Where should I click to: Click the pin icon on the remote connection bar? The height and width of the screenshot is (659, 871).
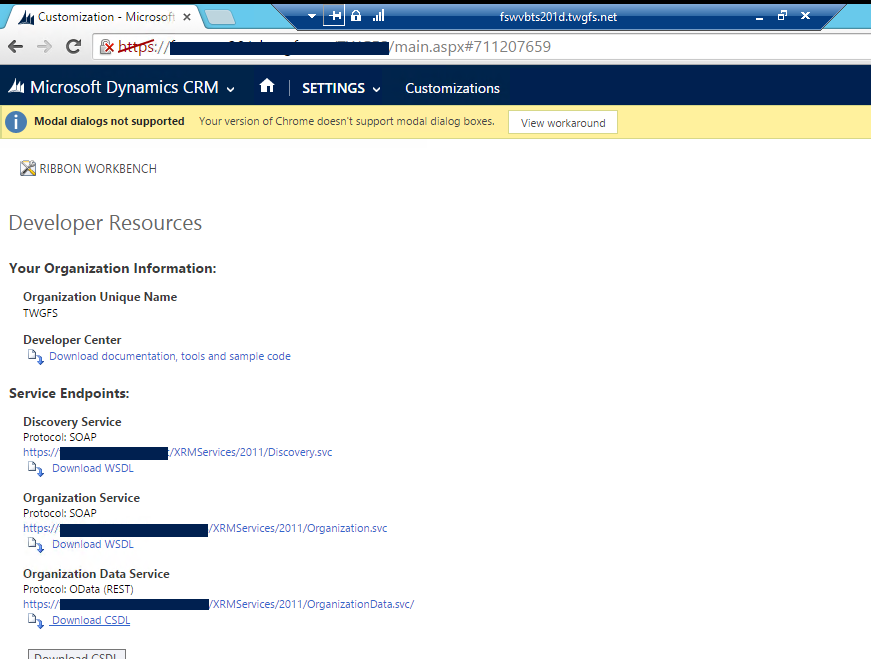(334, 16)
